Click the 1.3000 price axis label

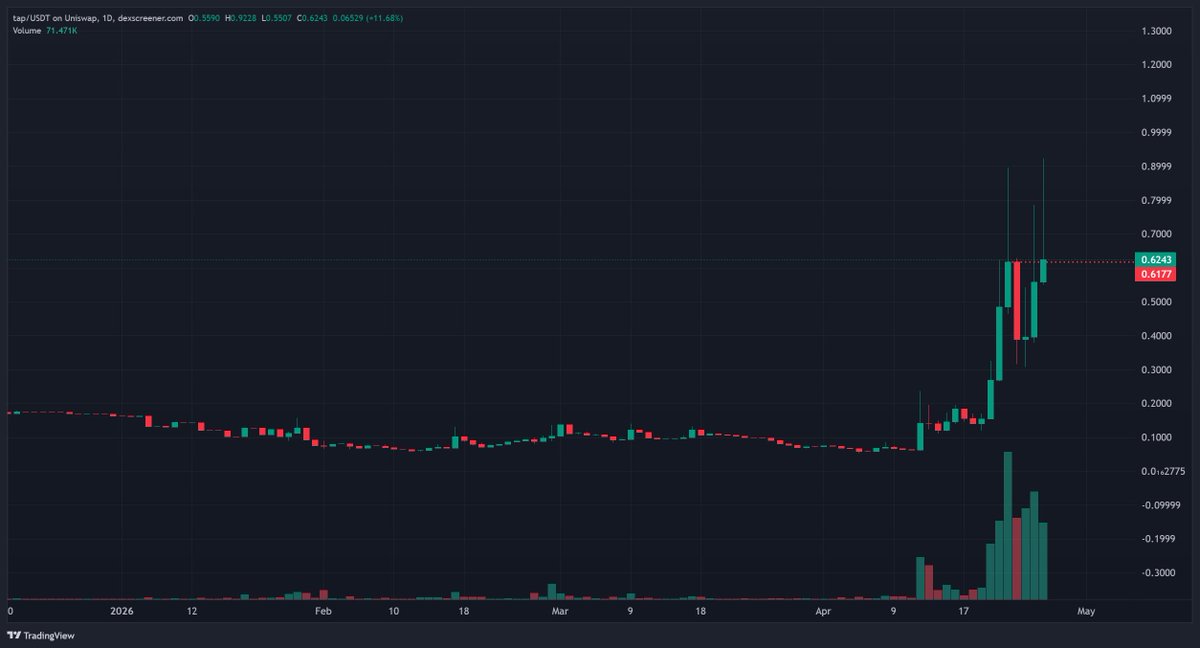(1156, 31)
